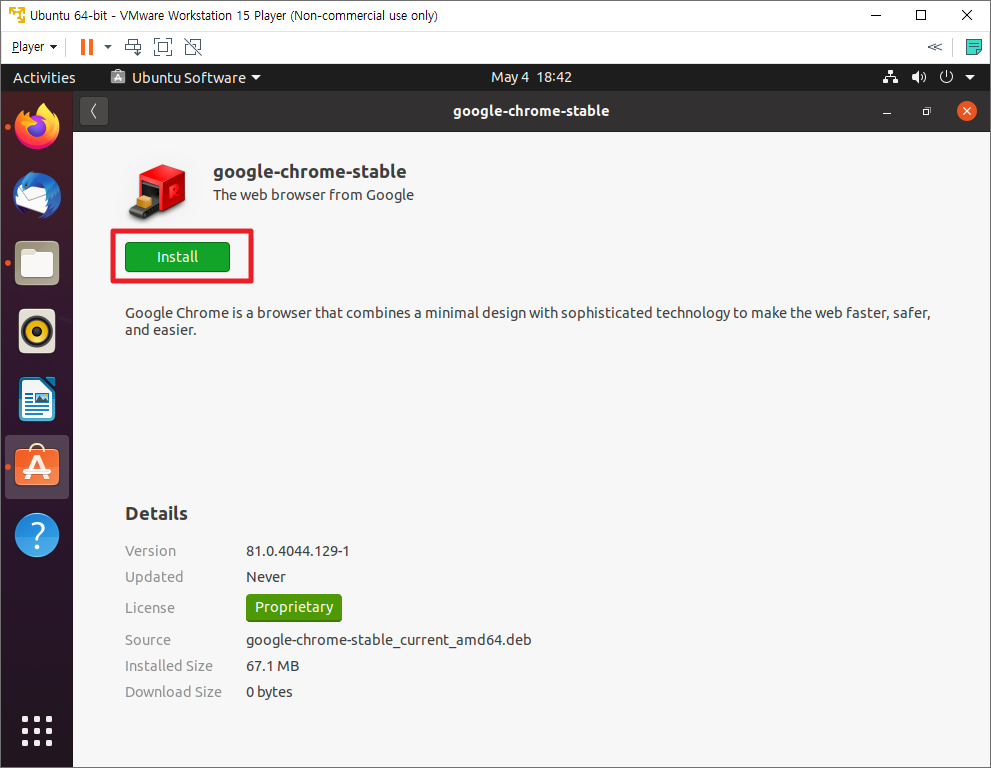991x768 pixels.
Task: Open the clock showing May 4 18:42
Action: coord(531,77)
